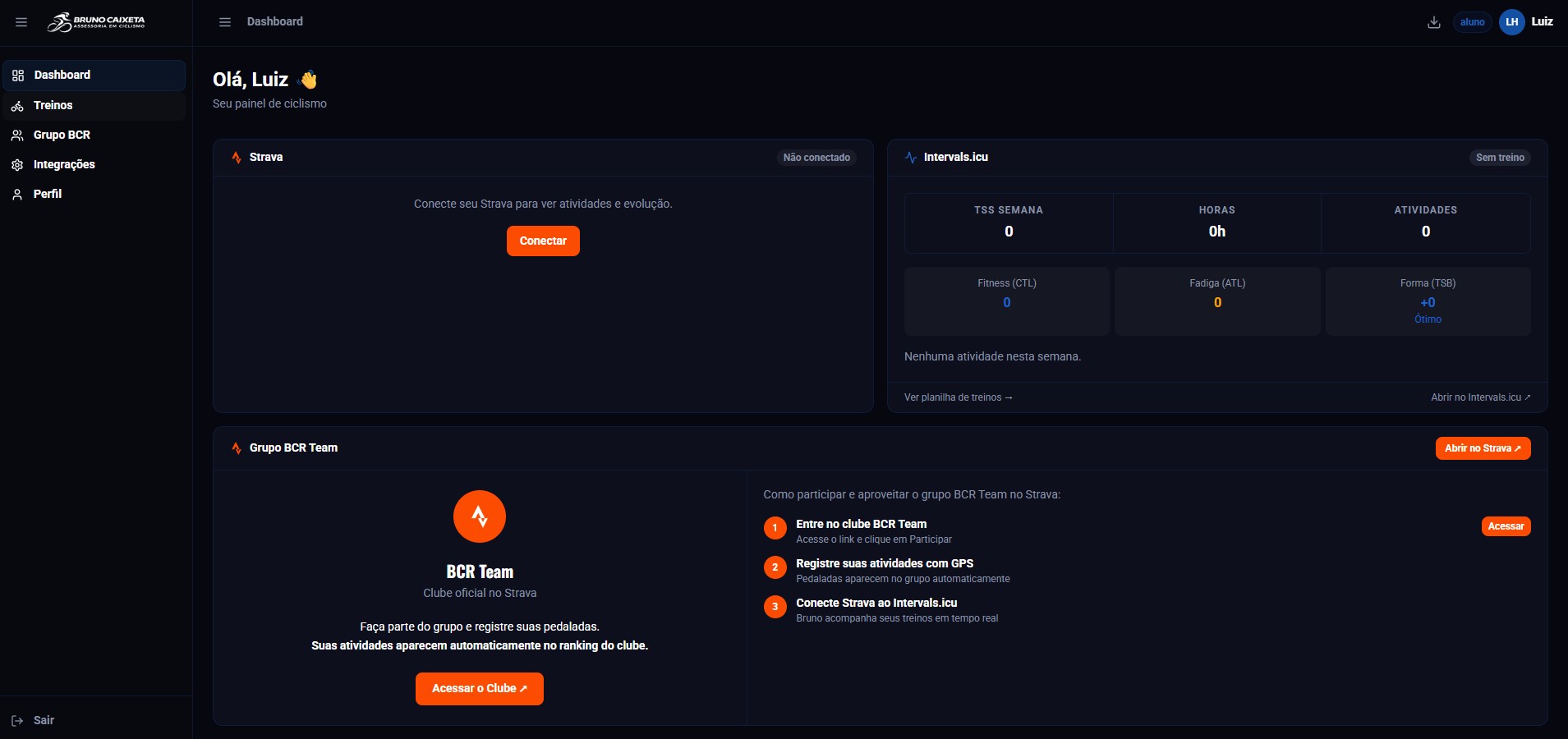Click 'Clube oficial no Strava' subtitle
This screenshot has width=1568, height=739.
[480, 593]
